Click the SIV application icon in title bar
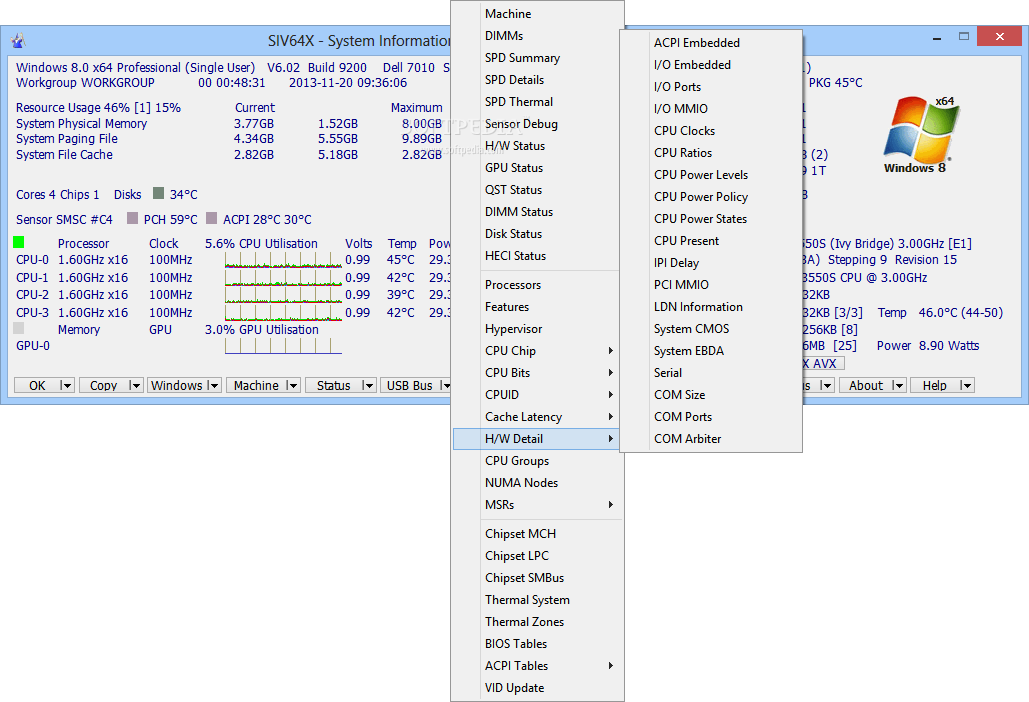This screenshot has width=1029, height=702. coord(18,41)
